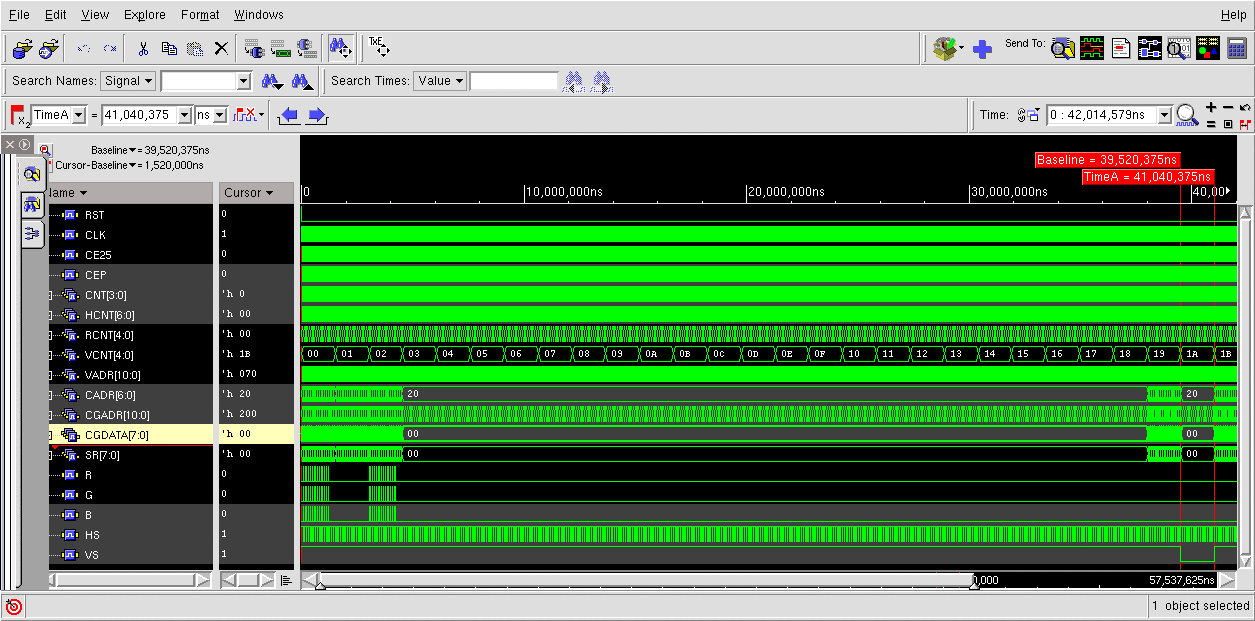Click the copy toolbar icon
The width and height of the screenshot is (1255, 621).
pos(169,48)
